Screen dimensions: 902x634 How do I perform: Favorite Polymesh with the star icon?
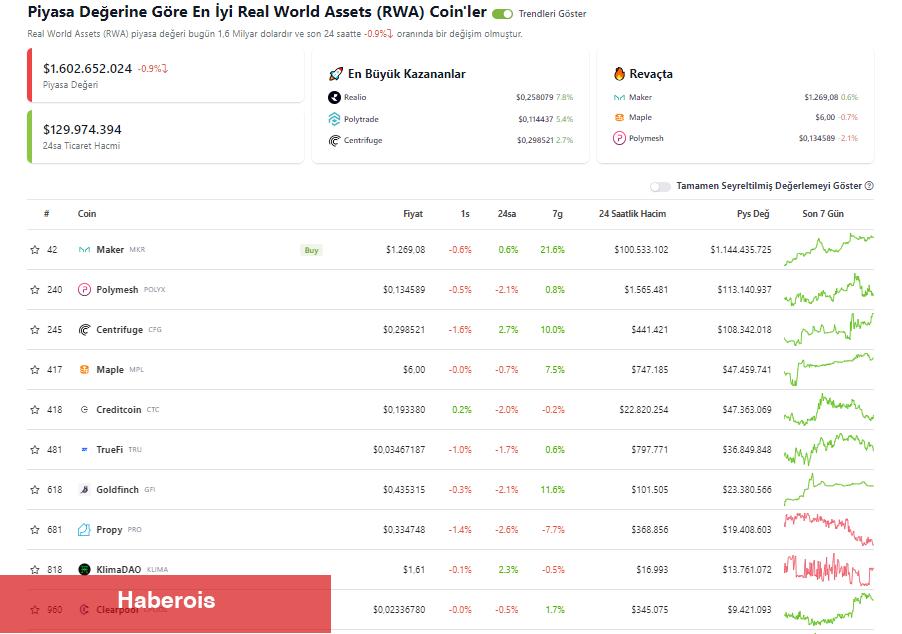pos(35,290)
